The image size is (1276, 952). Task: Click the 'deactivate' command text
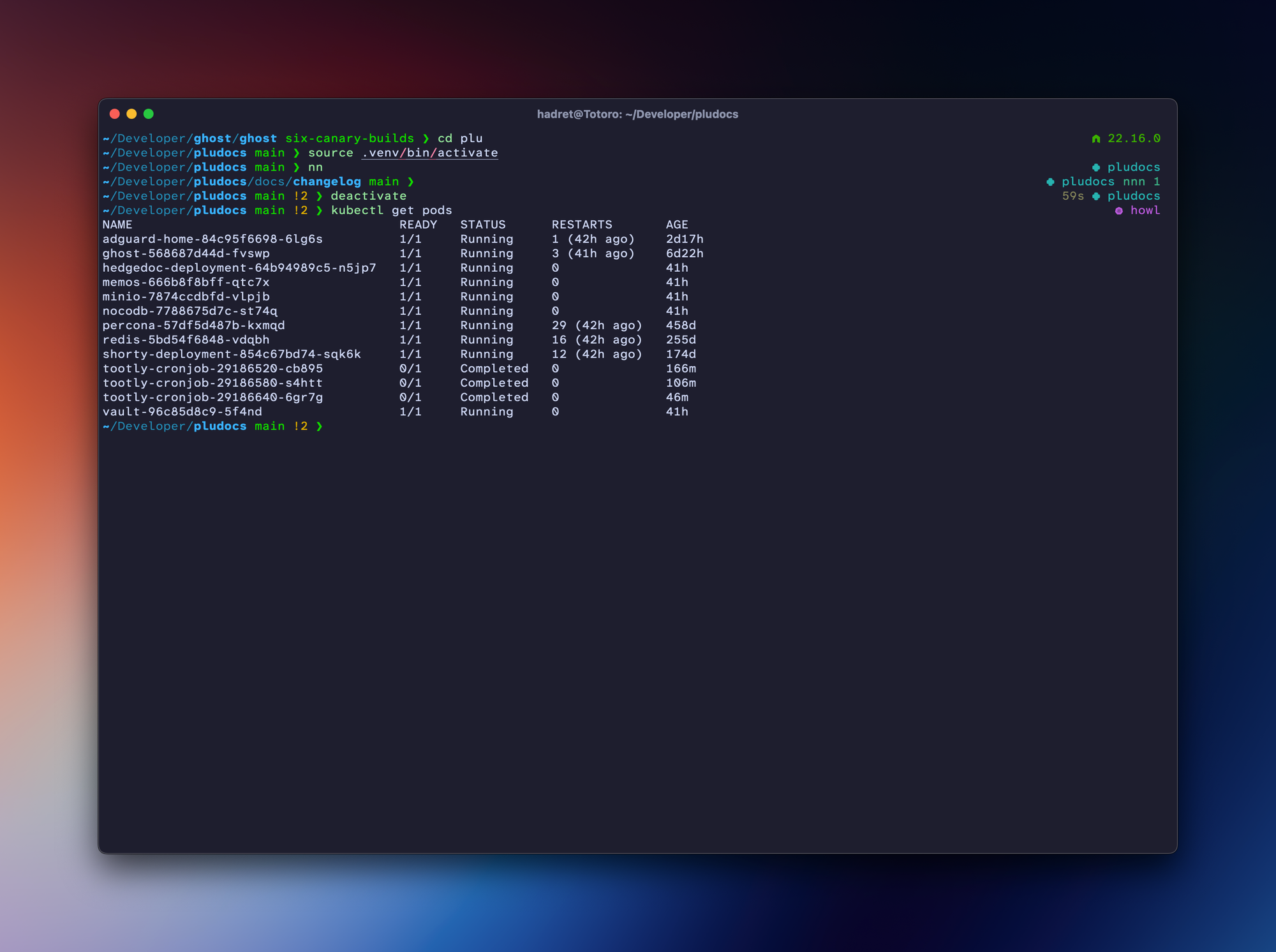[368, 196]
